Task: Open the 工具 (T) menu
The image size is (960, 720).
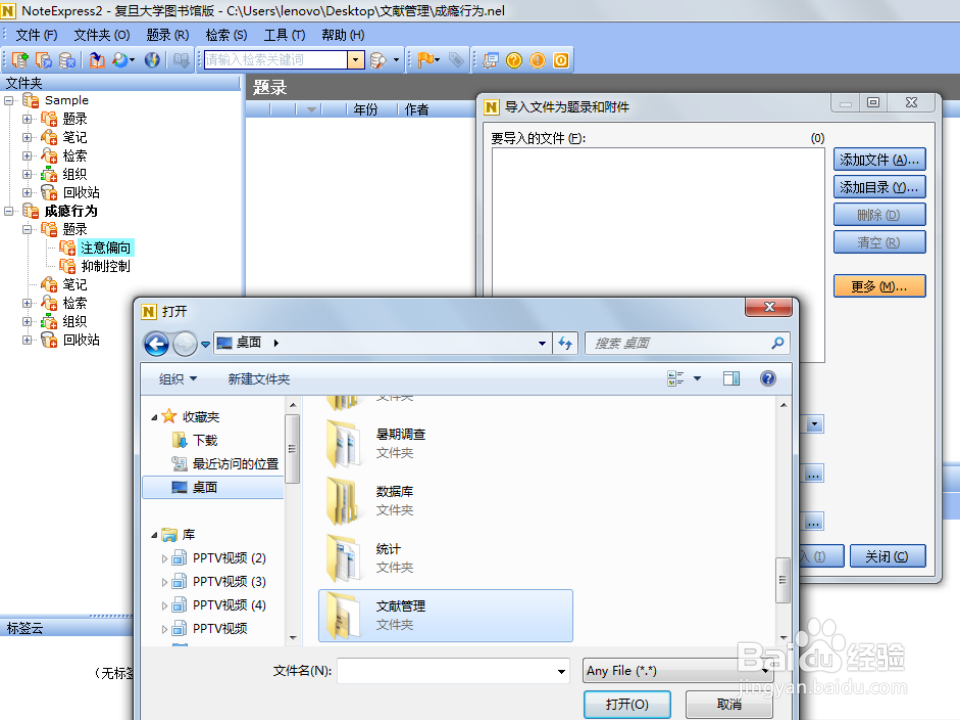Action: coord(285,35)
